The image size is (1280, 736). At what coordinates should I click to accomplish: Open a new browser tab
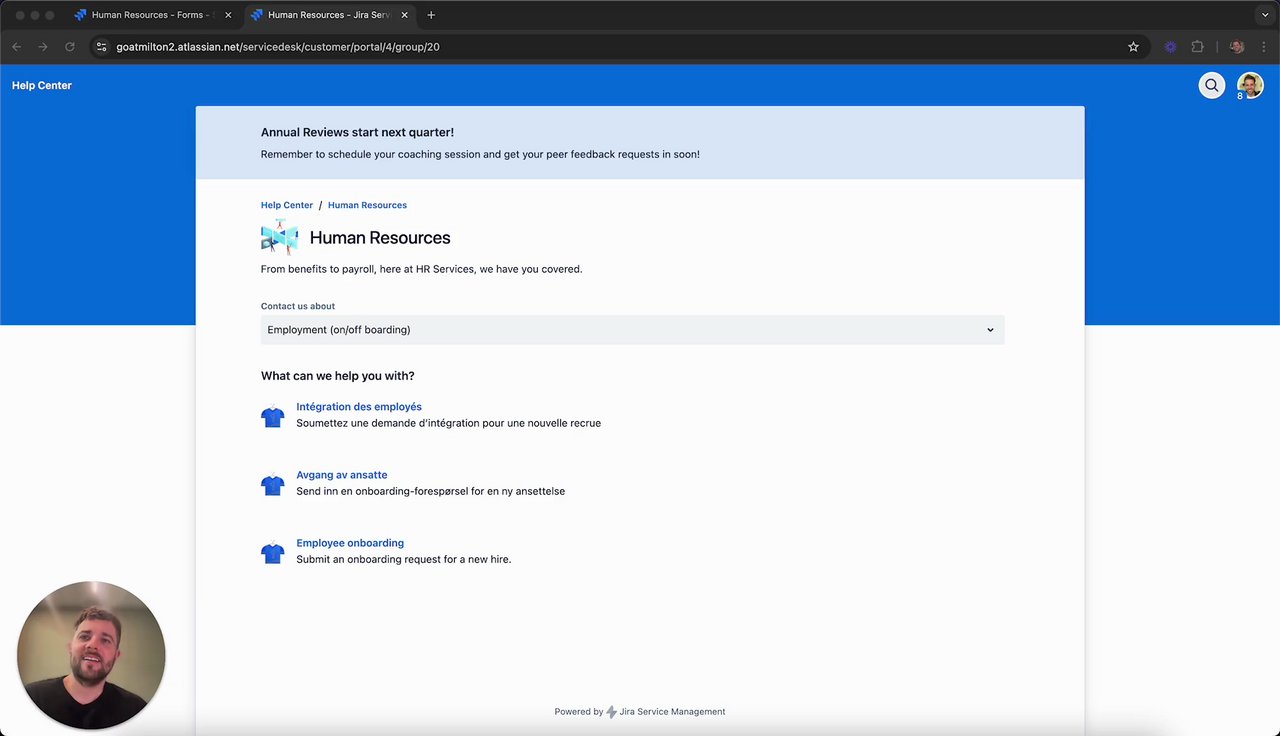(x=431, y=15)
